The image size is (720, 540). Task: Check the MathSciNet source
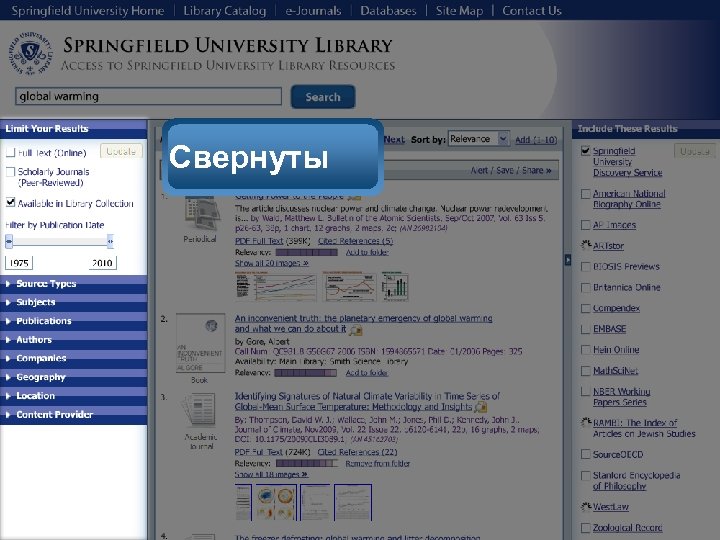click(585, 371)
